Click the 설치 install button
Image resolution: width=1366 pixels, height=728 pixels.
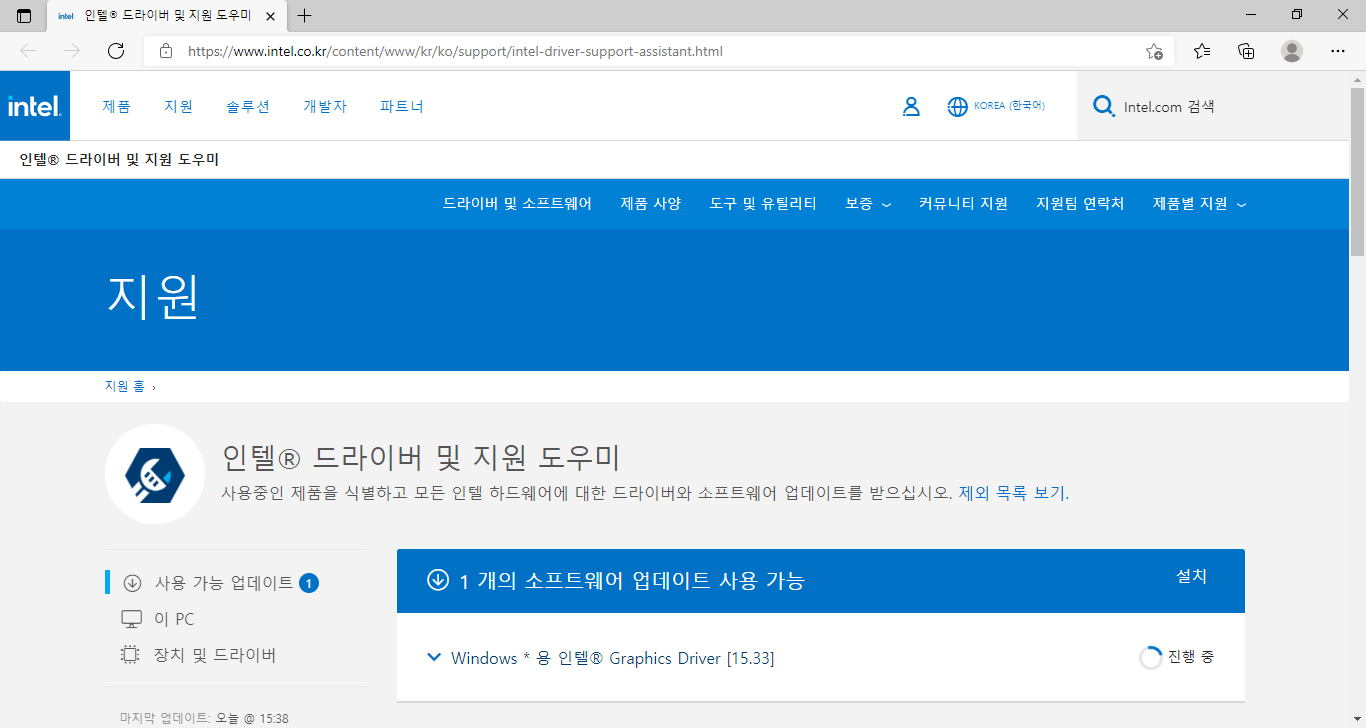1192,577
